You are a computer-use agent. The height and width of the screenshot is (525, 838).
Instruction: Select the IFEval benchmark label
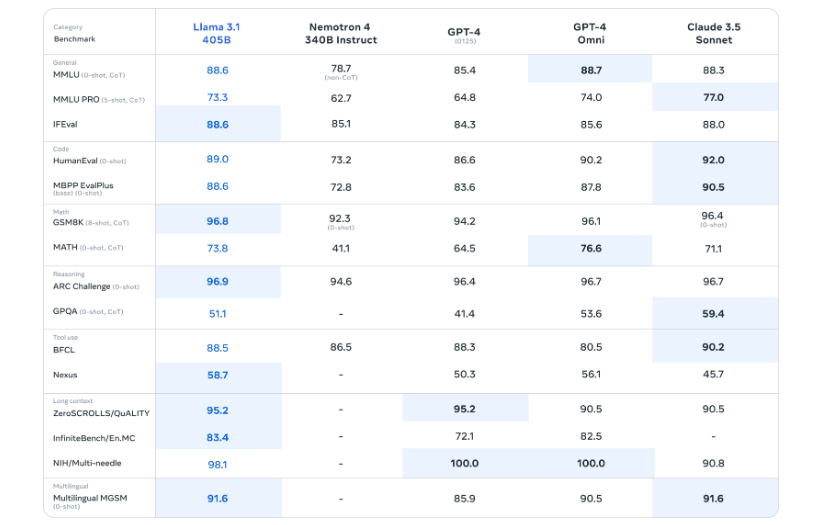(66, 124)
